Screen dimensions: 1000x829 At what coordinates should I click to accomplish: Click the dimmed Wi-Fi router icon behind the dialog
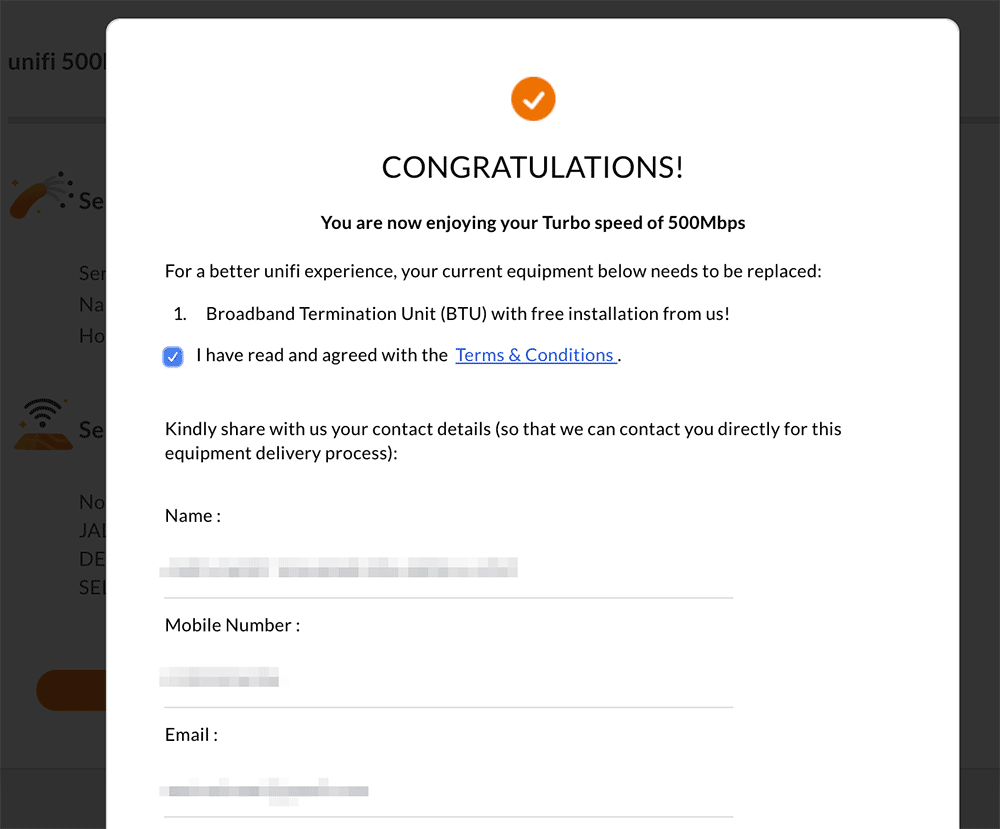click(43, 425)
